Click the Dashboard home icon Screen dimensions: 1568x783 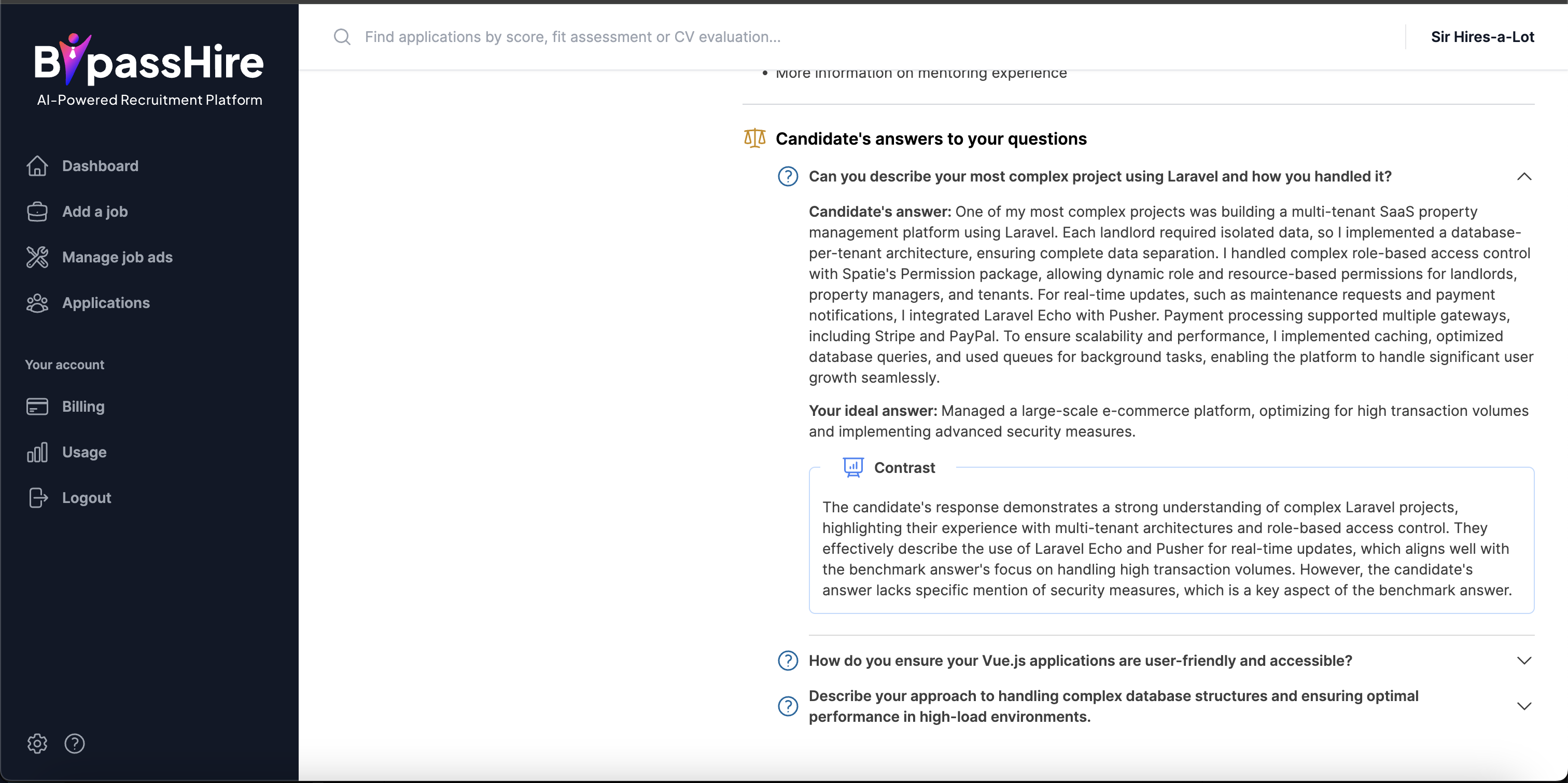(37, 166)
